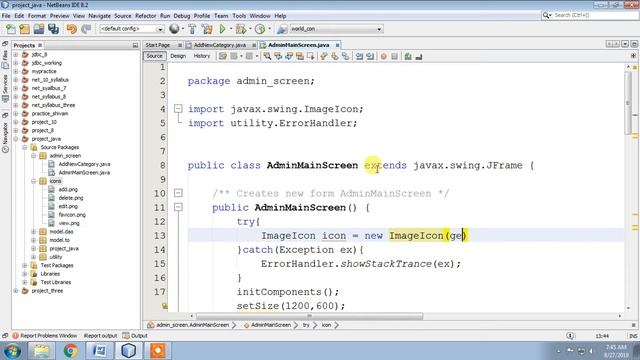Click the AdminMainScreen breadcrumb
The height and width of the screenshot is (360, 640).
268,325
